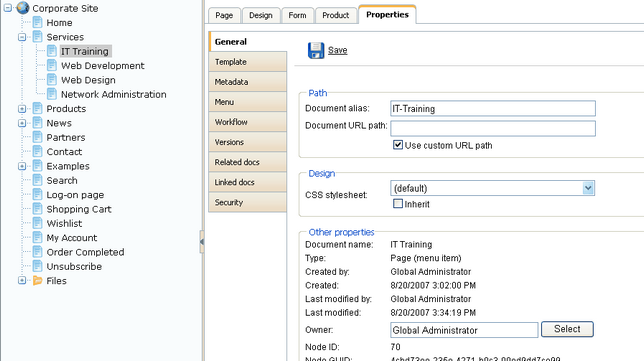Open the CSS stylesheet dropdown
644x361 pixels.
pos(588,189)
